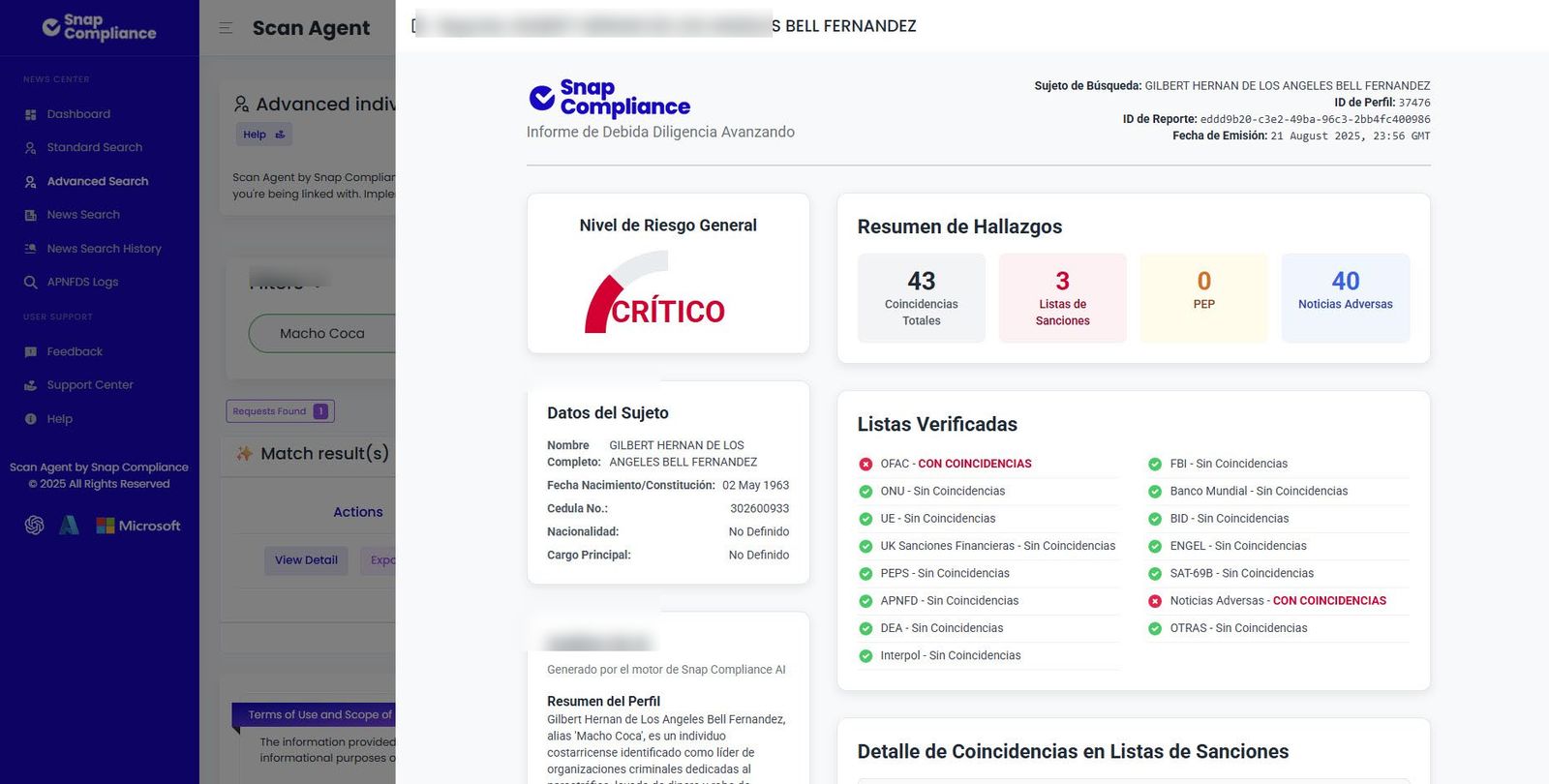Click SAT-69B - Sin Coincidencias row
Screen dimensions: 1549x784
click(1278, 573)
